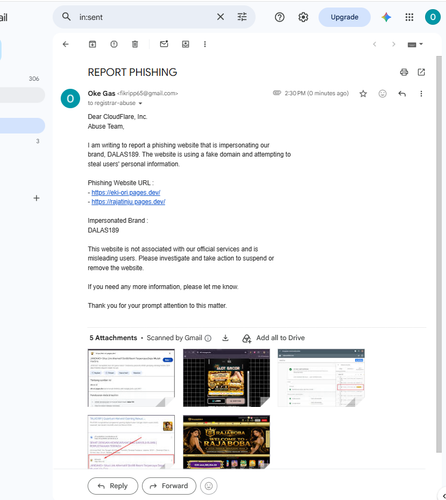Click the Reply button

click(x=113, y=486)
